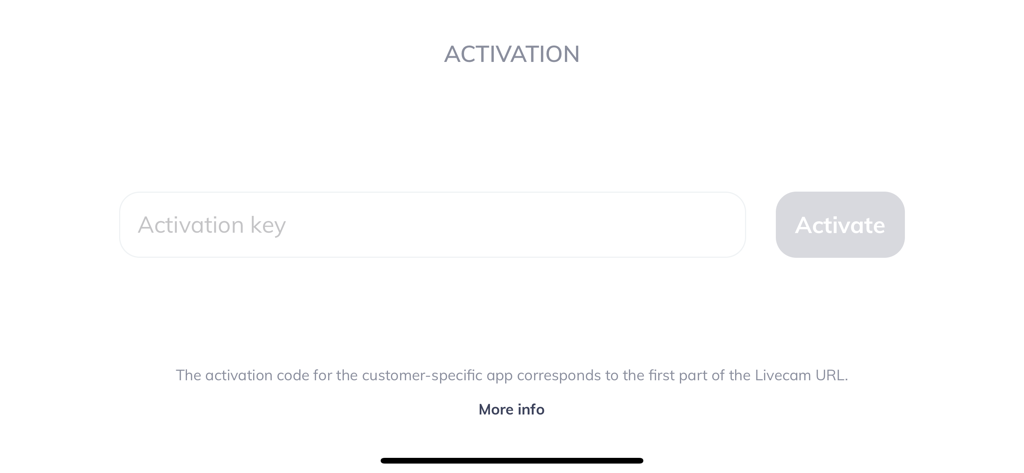Tap the customer-specific app explanation line
Image resolution: width=1024 pixels, height=473 pixels.
click(x=512, y=375)
